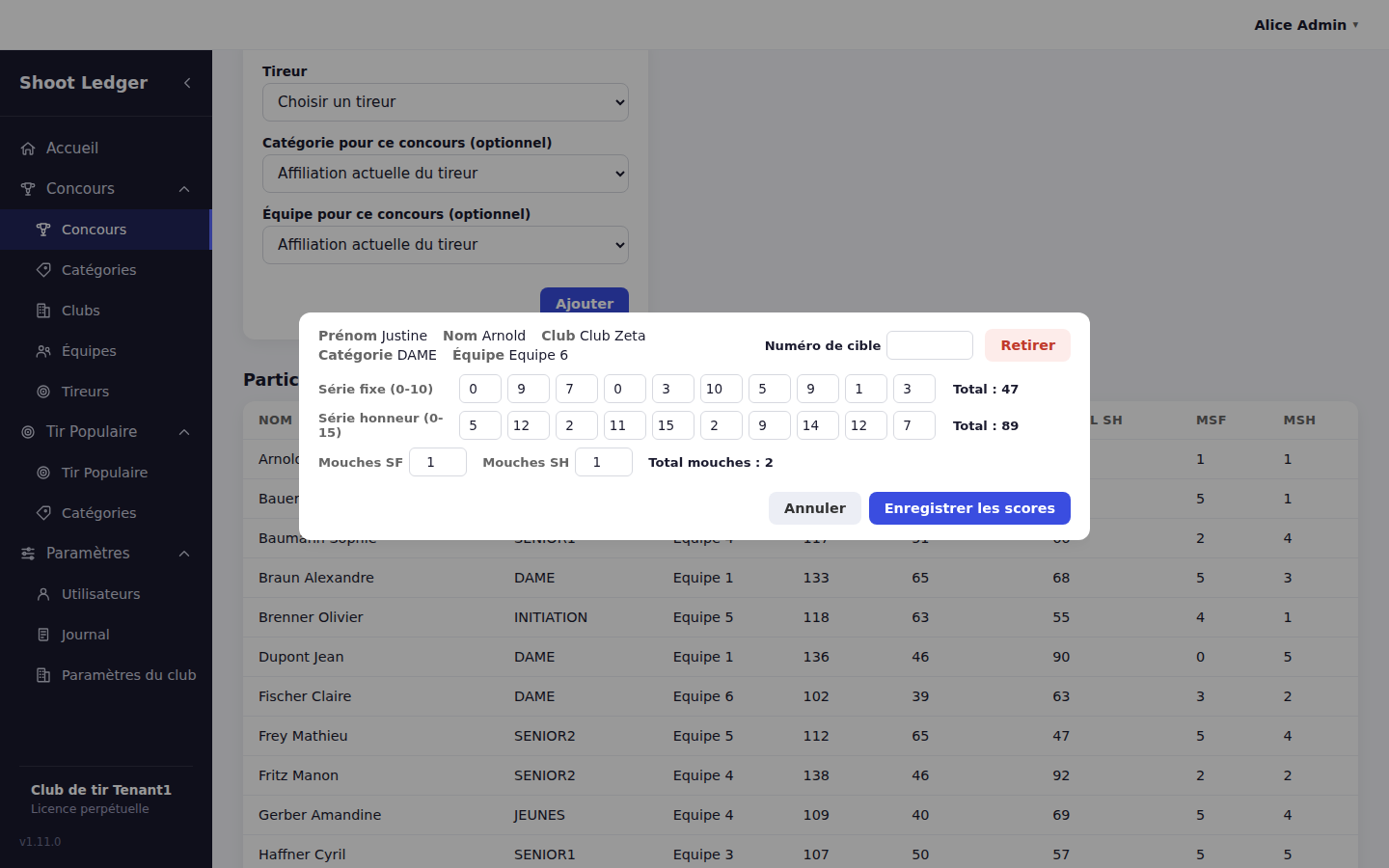Click the trophy icon beside Concours submenu item
The height and width of the screenshot is (868, 1389).
[x=43, y=230]
